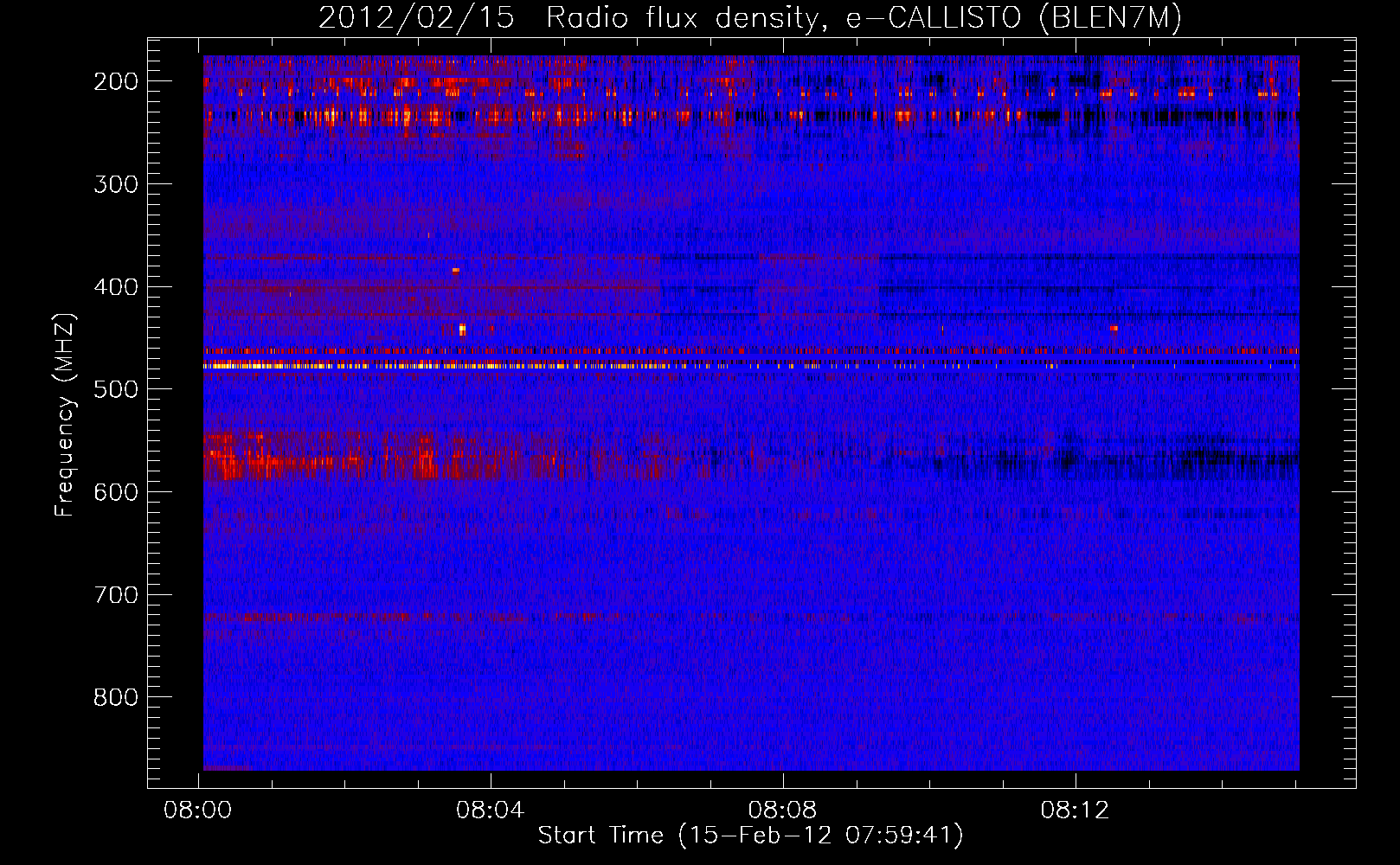The image size is (1400, 865).
Task: Click the time tick label 08:12
Action: coord(1075,811)
